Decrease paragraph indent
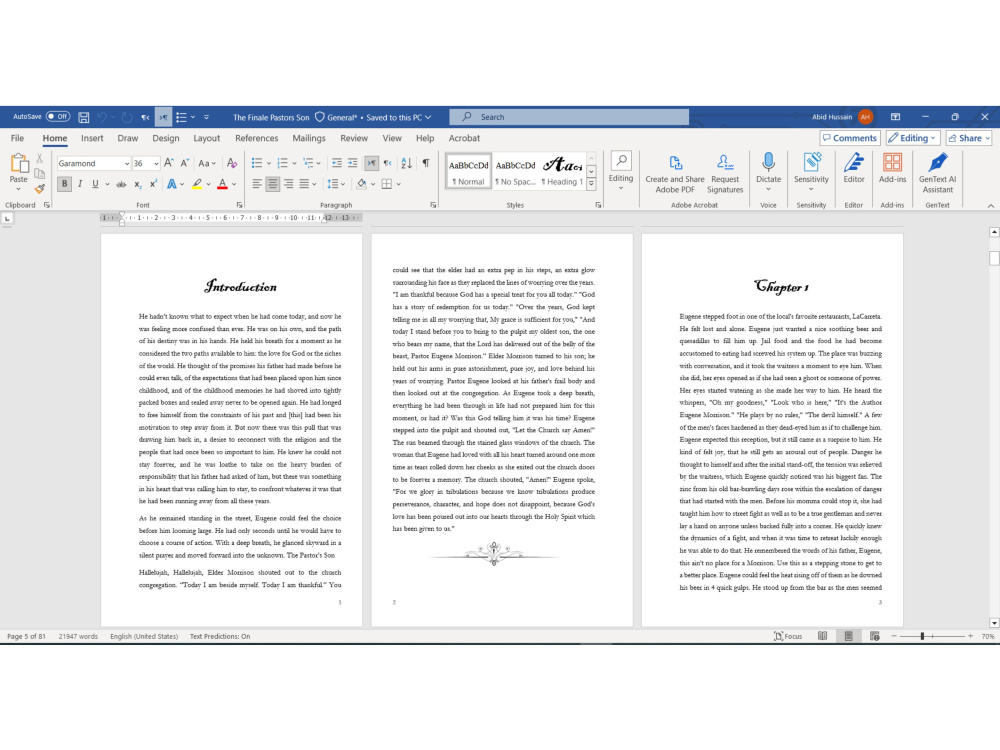This screenshot has width=1000, height=750. pyautogui.click(x=337, y=163)
